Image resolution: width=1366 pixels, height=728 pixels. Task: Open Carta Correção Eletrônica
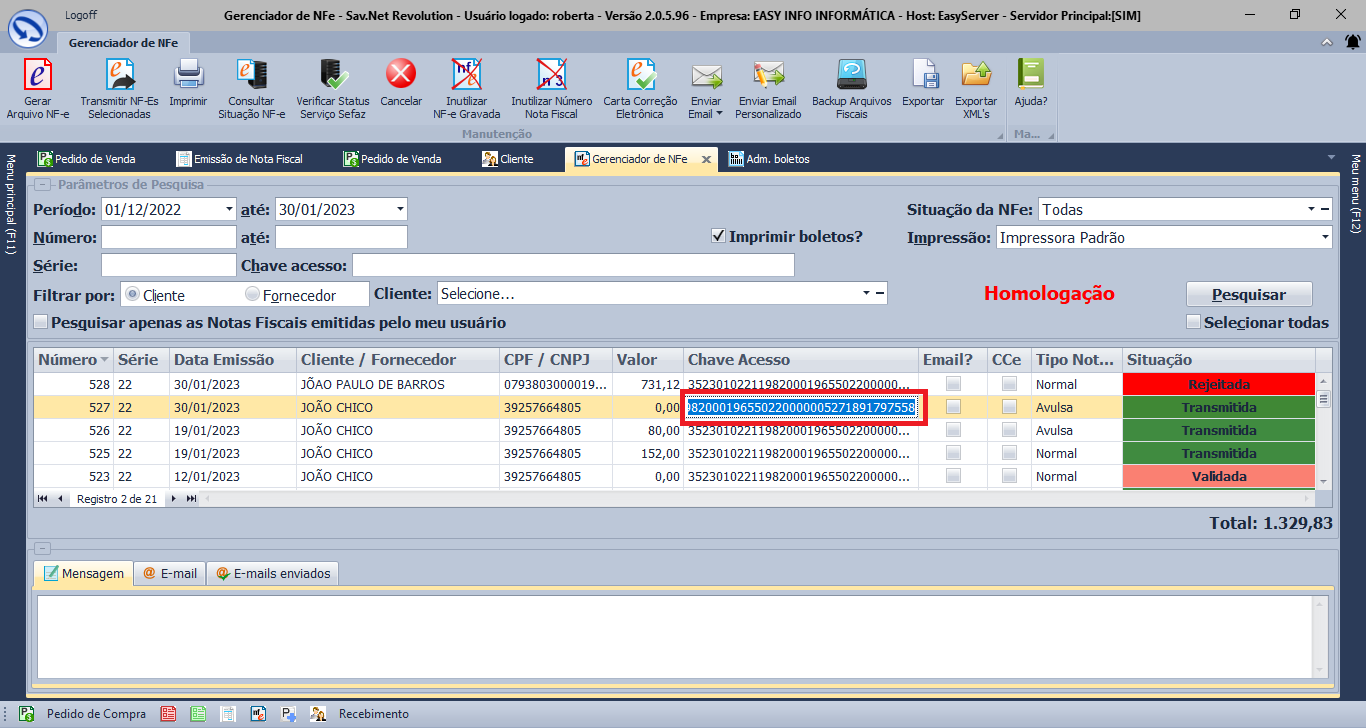[640, 89]
